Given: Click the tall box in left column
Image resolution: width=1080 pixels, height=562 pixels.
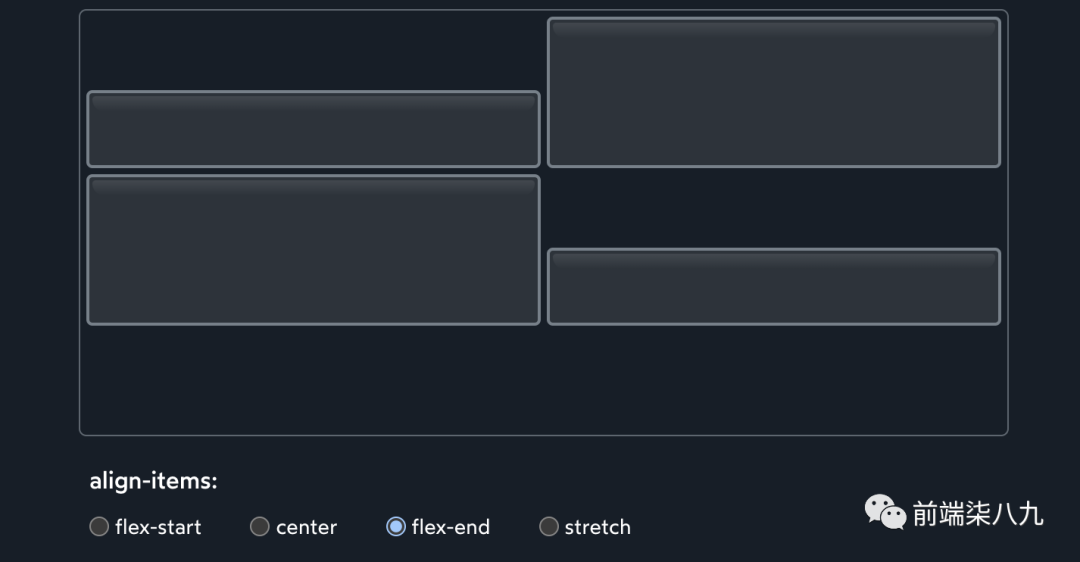Looking at the screenshot, I should click(x=313, y=250).
